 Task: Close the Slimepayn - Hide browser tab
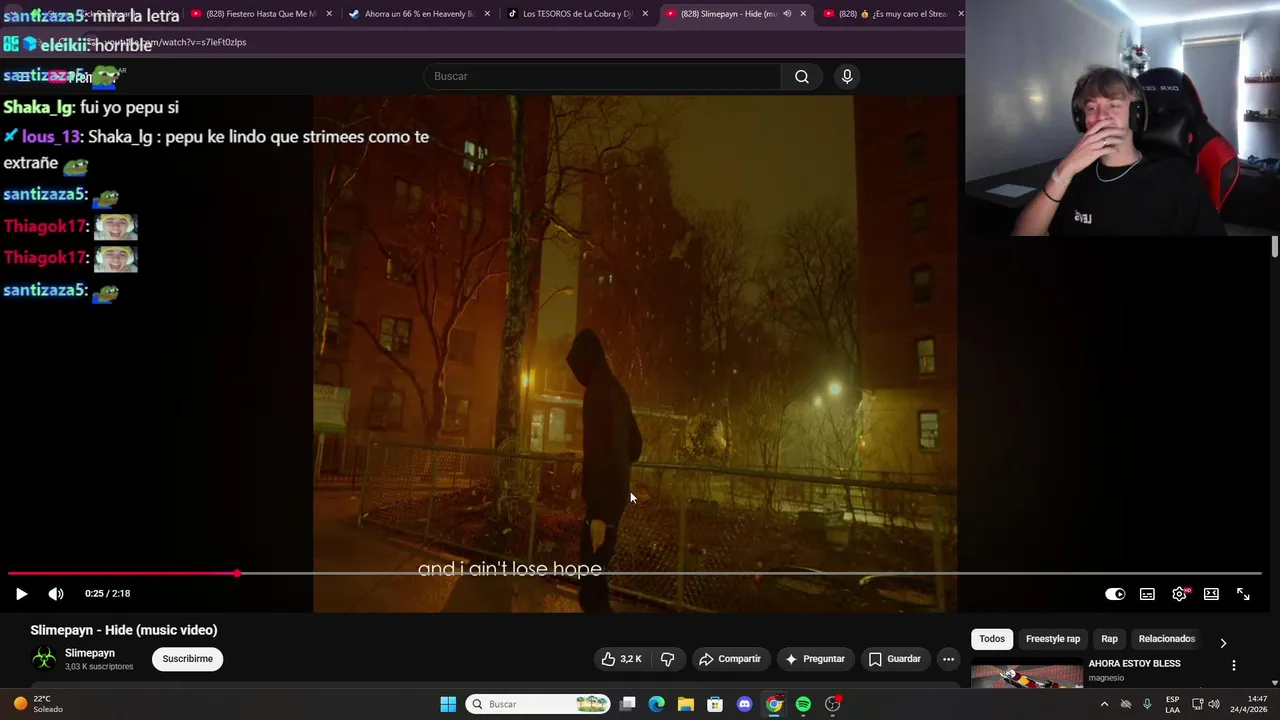pyautogui.click(x=803, y=14)
